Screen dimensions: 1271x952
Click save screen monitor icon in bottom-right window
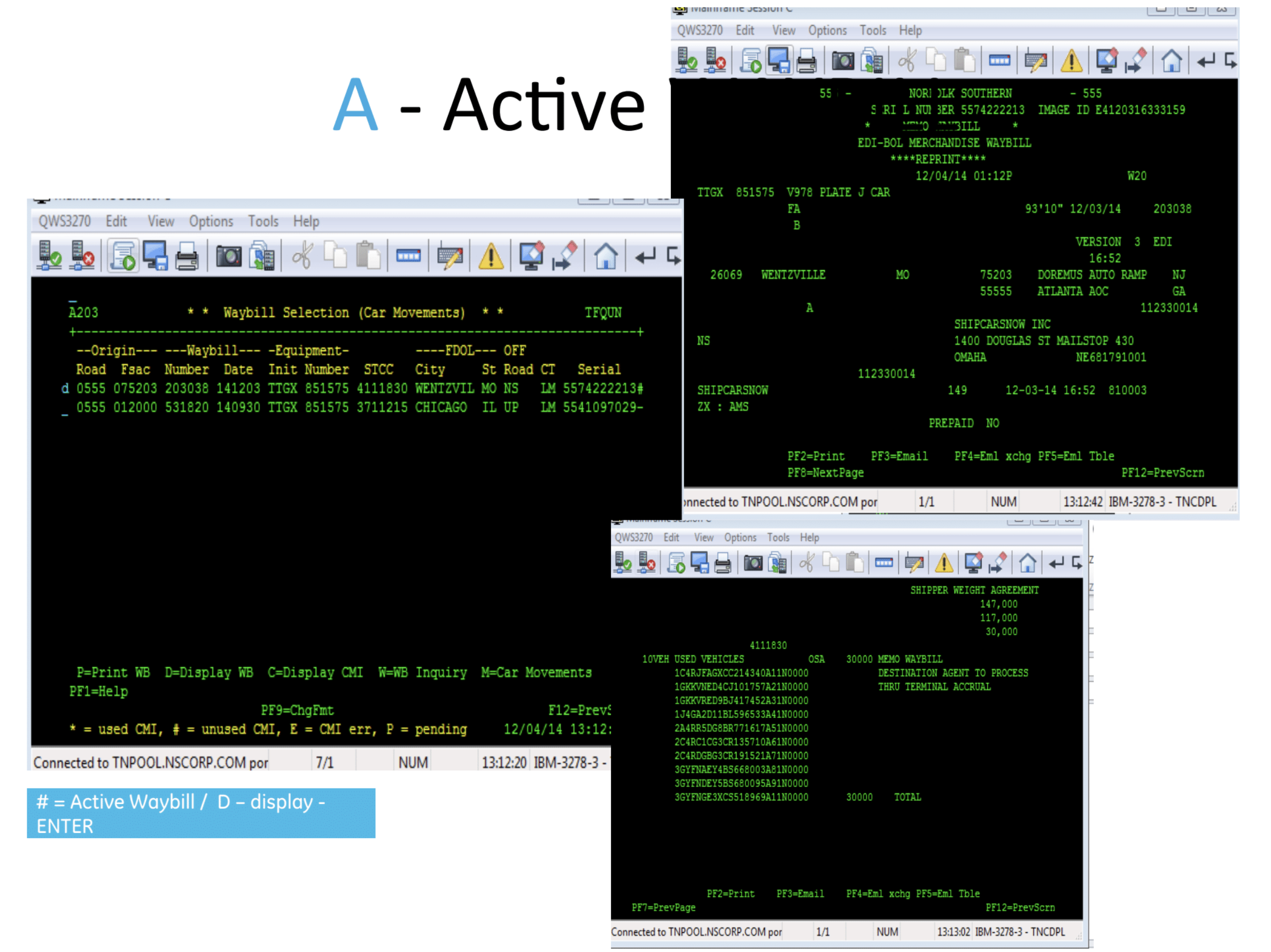point(699,563)
